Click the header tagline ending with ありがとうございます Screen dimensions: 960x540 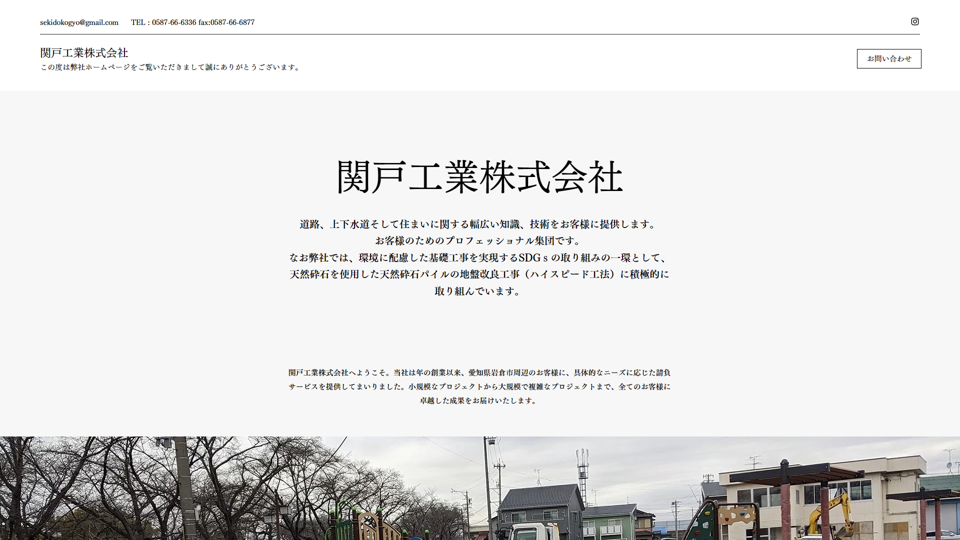[x=170, y=68]
